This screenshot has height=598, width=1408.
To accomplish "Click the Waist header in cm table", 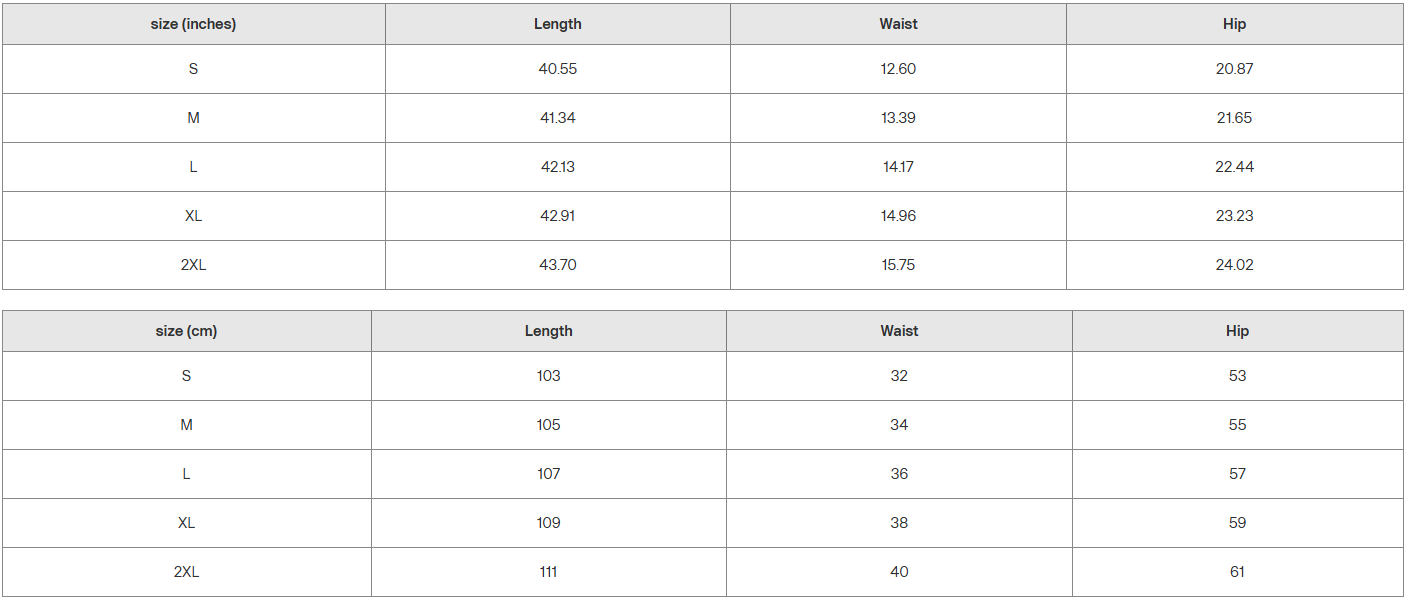I will click(x=899, y=331).
